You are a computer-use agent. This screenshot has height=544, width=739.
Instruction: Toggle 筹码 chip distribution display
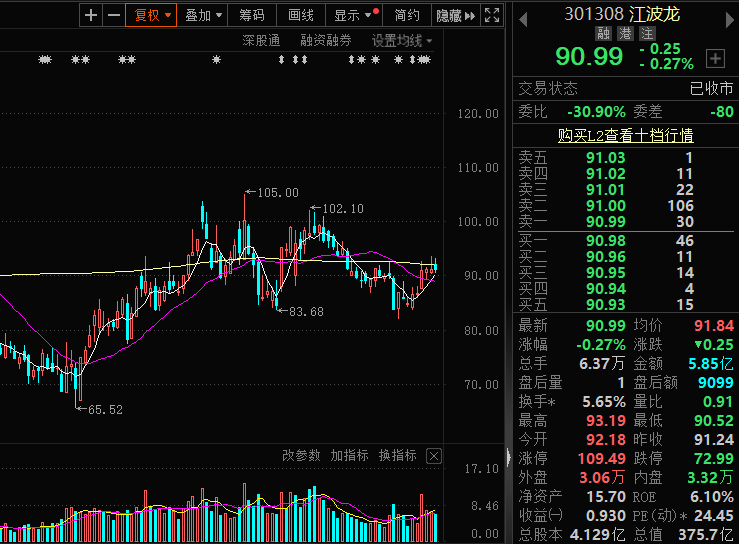click(252, 15)
